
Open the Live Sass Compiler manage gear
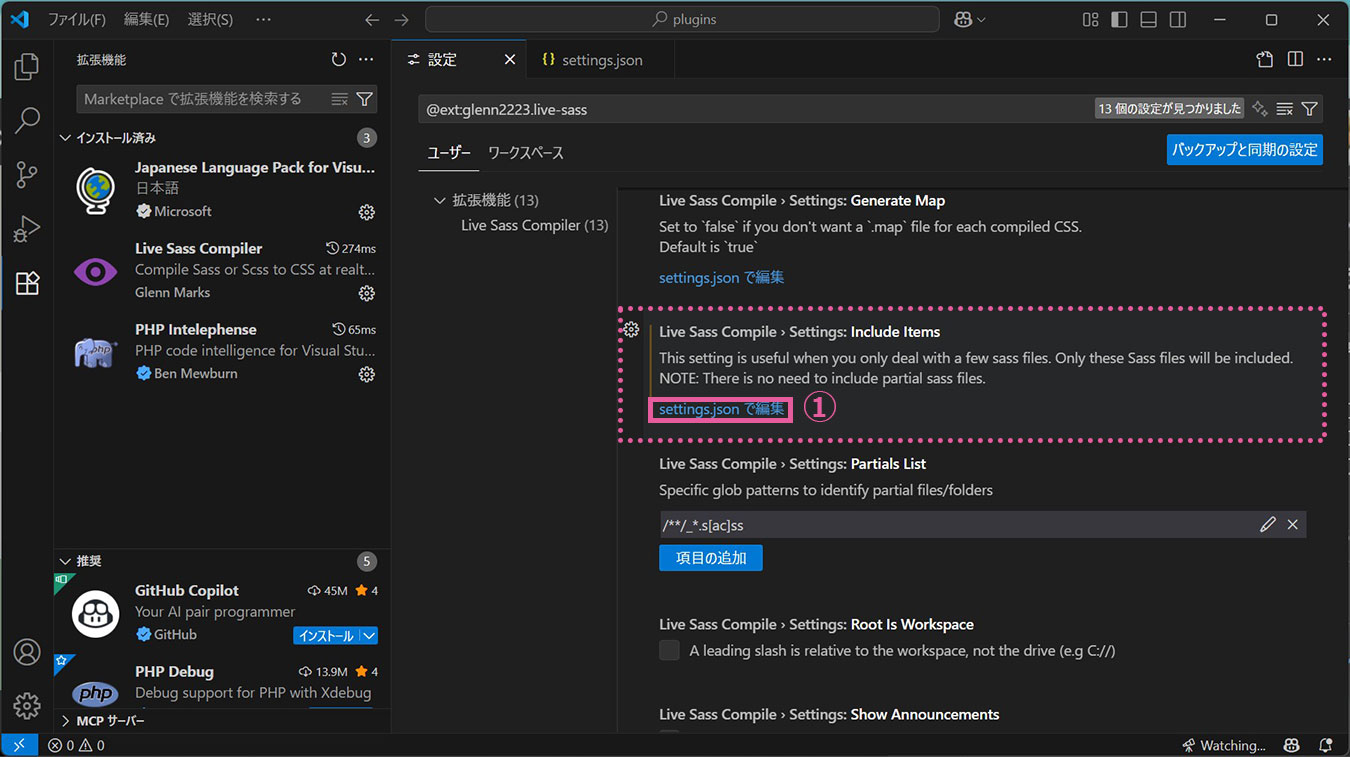coord(367,293)
